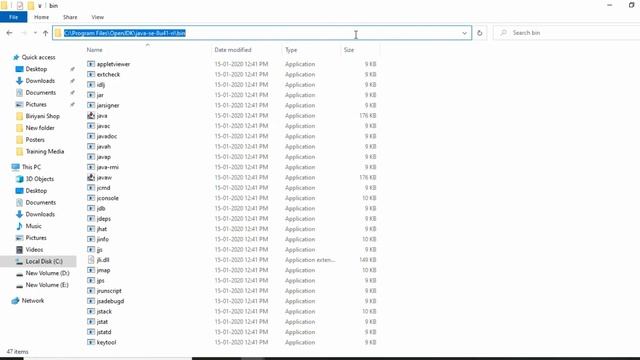This screenshot has height=360, width=640.
Task: Select the jmap file name
Action: click(104, 270)
